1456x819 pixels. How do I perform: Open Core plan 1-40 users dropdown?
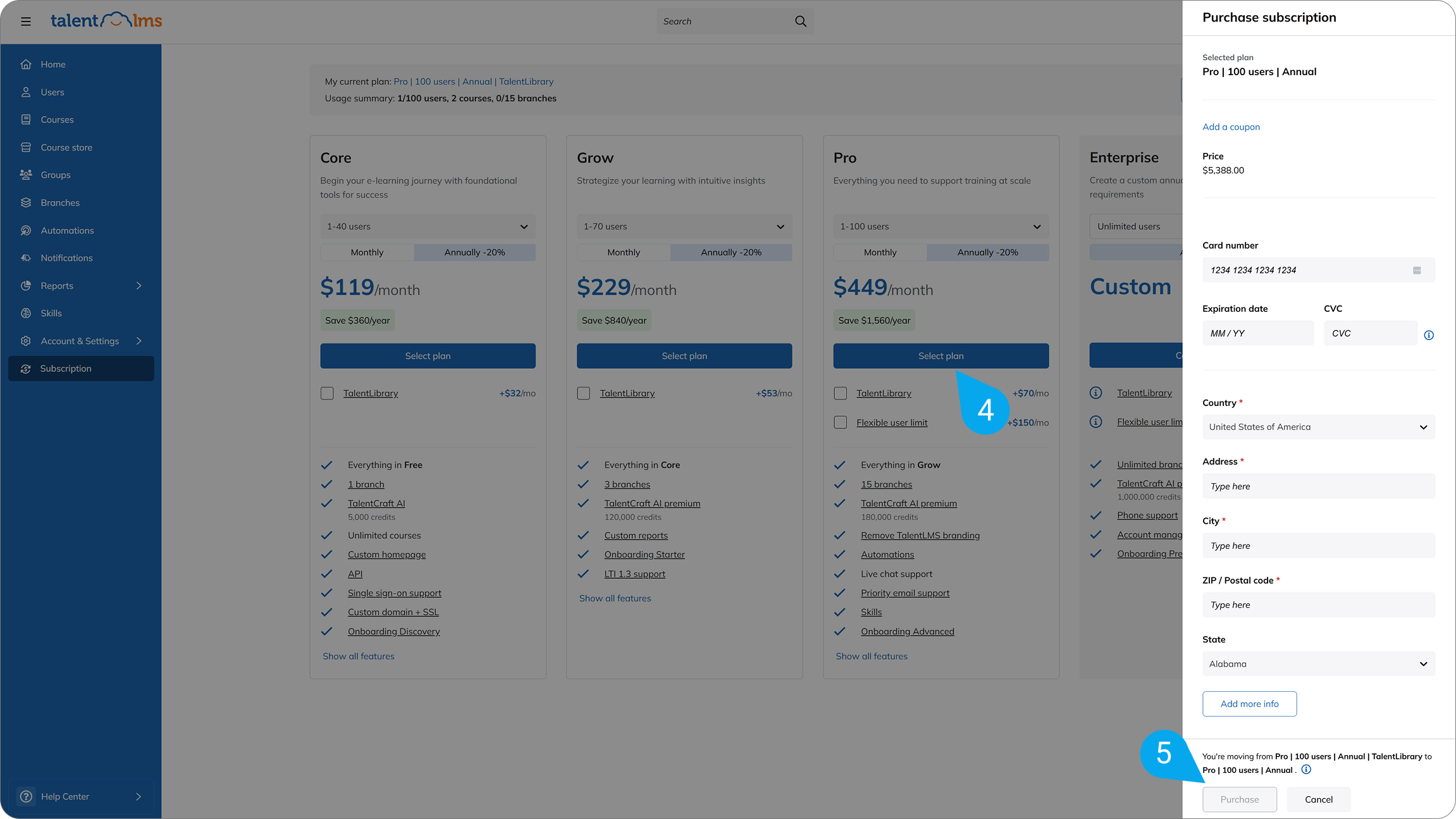pyautogui.click(x=428, y=226)
